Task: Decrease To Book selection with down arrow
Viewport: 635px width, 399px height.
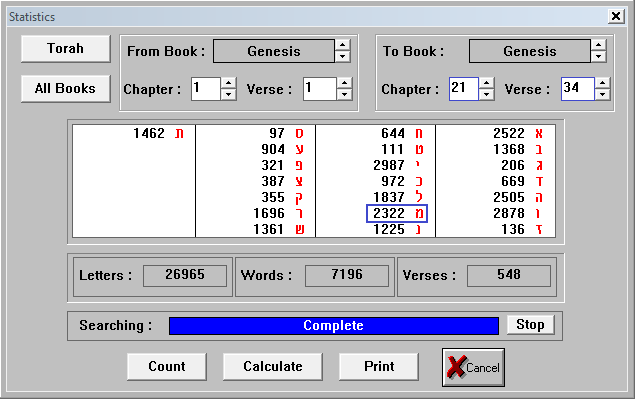Action: point(599,57)
